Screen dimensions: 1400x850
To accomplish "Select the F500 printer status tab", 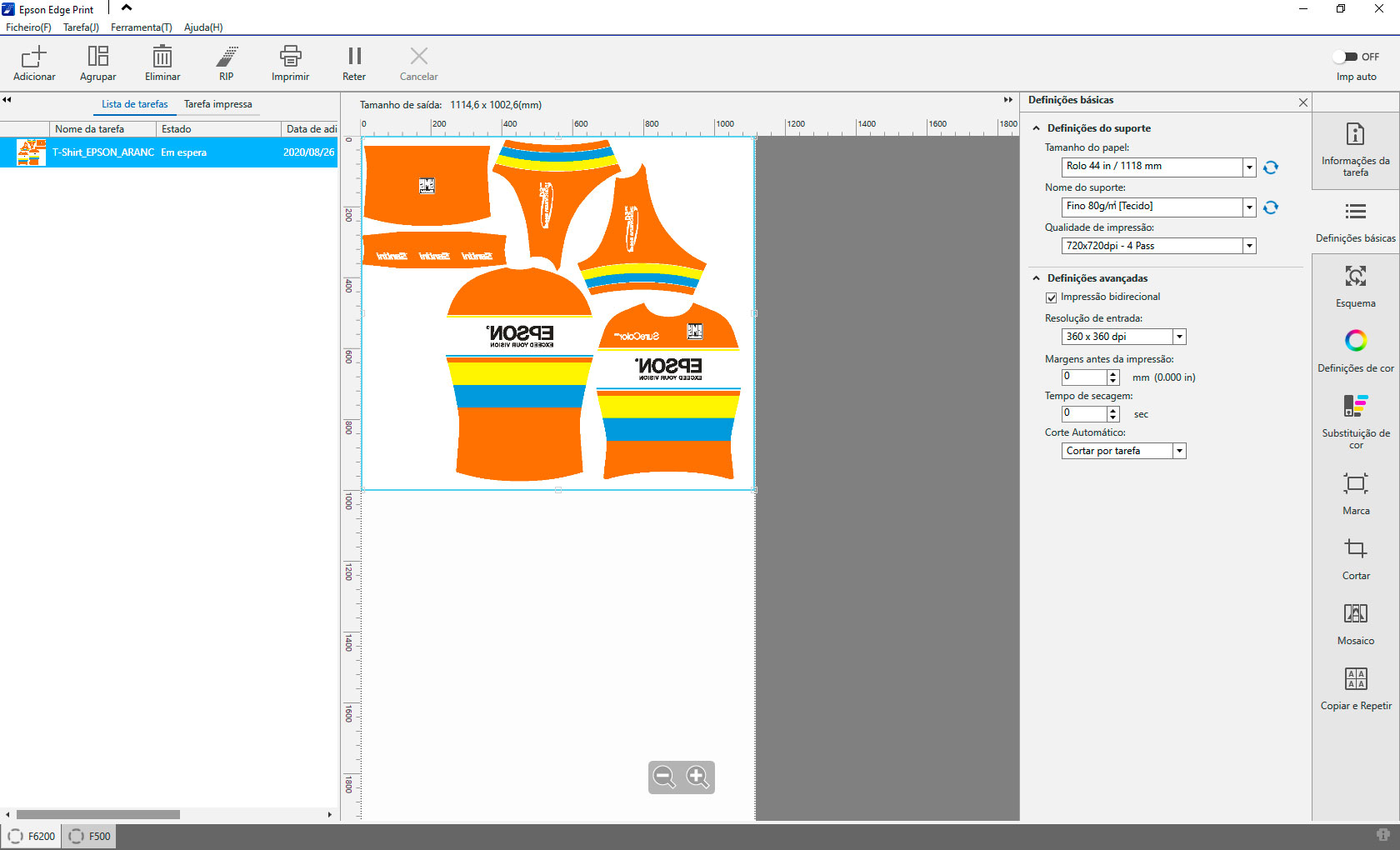I will tap(89, 836).
